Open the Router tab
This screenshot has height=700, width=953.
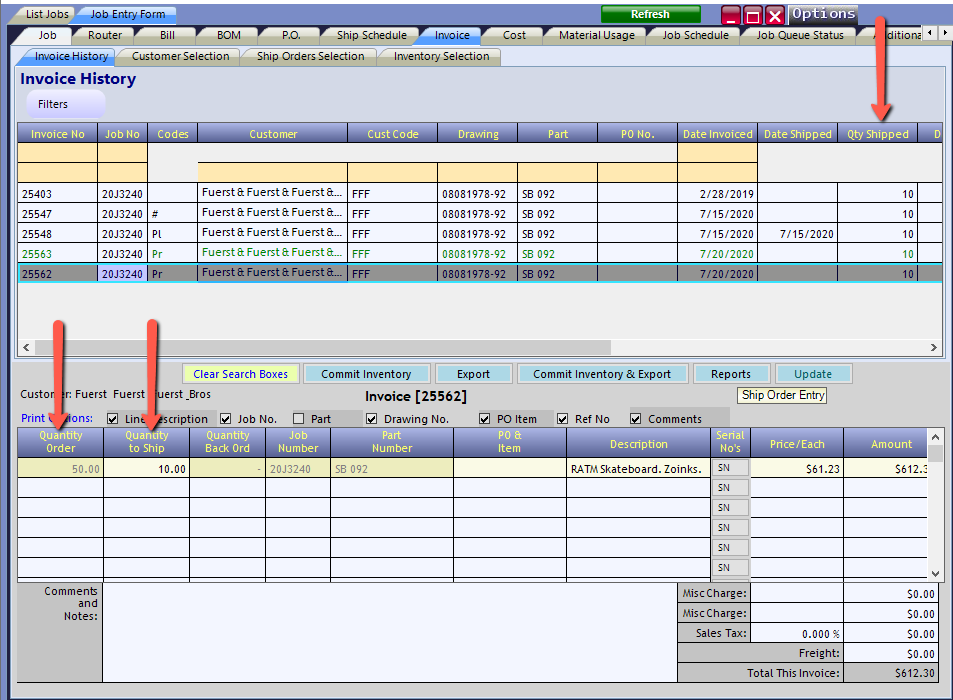coord(105,35)
